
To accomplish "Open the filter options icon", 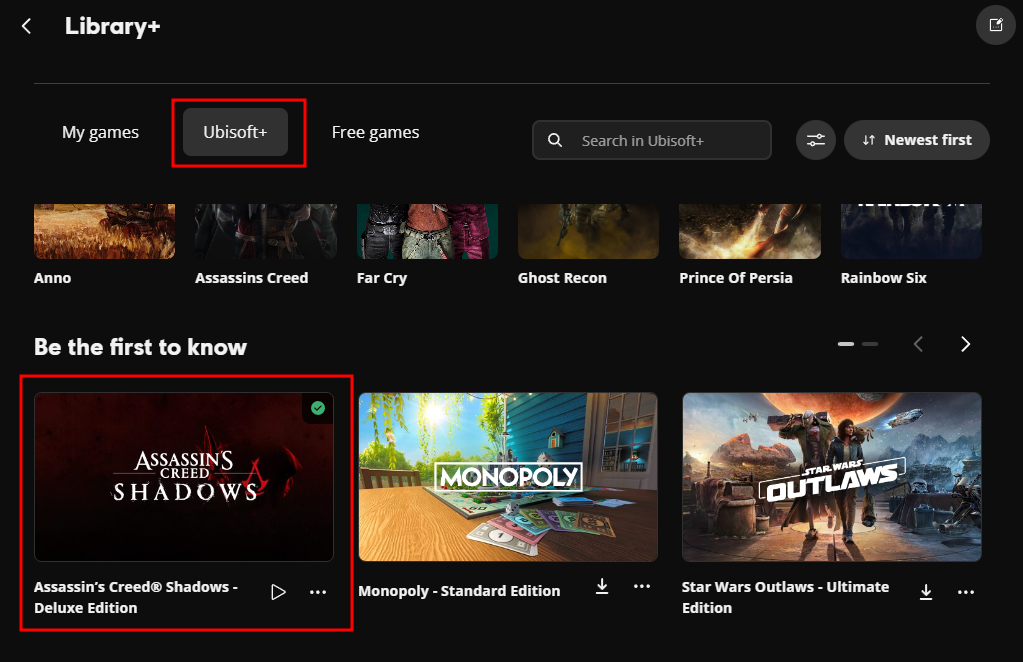I will (816, 140).
